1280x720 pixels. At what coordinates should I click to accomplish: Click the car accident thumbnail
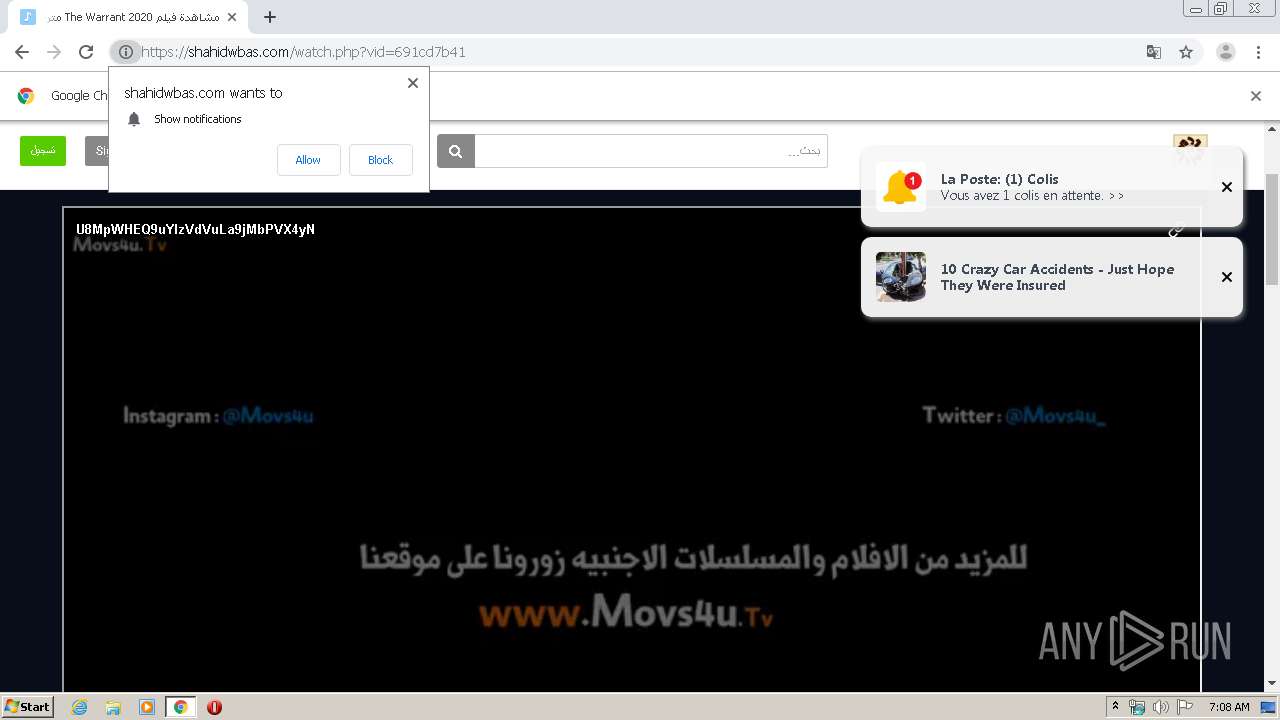[901, 277]
